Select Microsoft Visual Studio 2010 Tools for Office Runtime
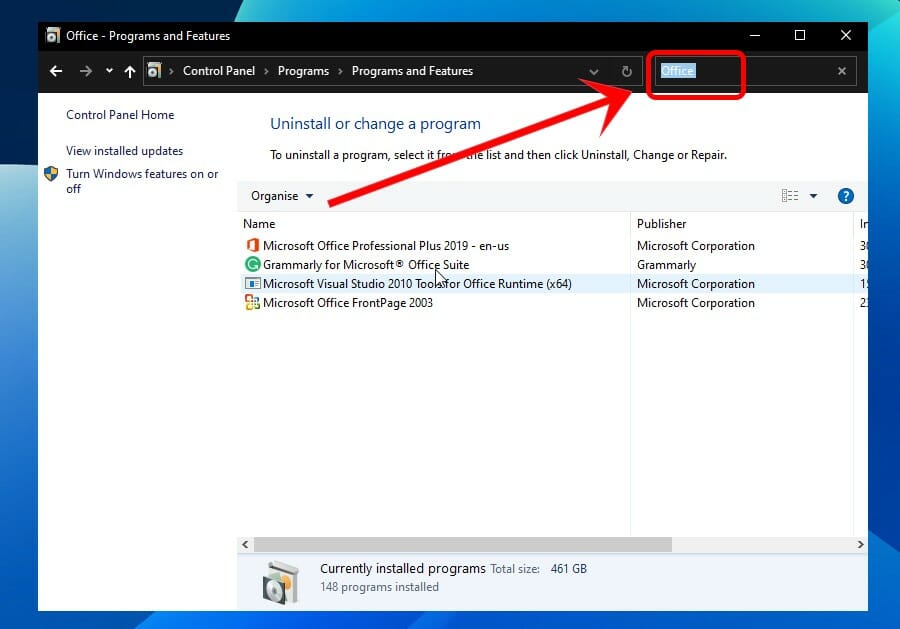The width and height of the screenshot is (900, 629). pyautogui.click(x=417, y=284)
